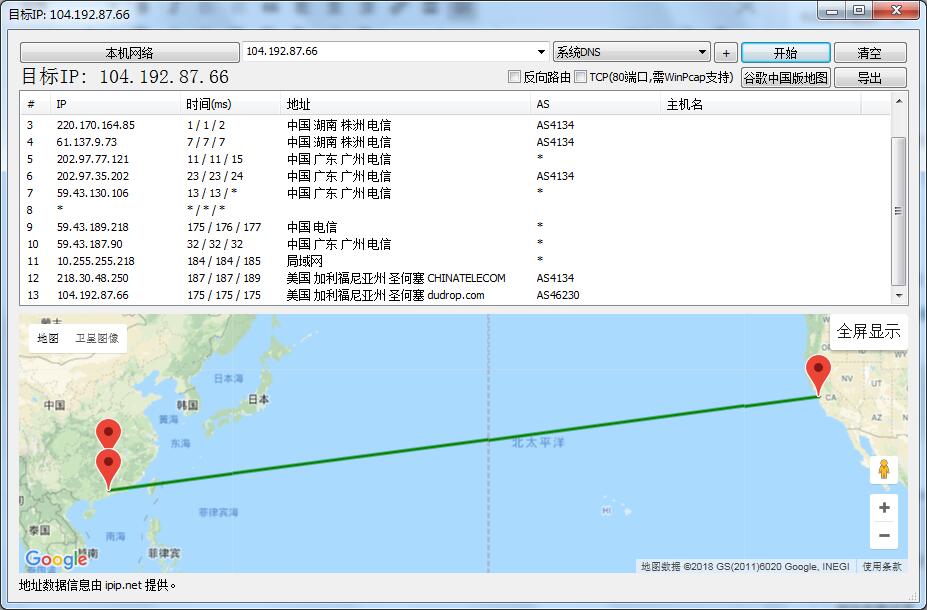927x610 pixels.
Task: Click the map zoom-out minus icon
Action: click(883, 535)
